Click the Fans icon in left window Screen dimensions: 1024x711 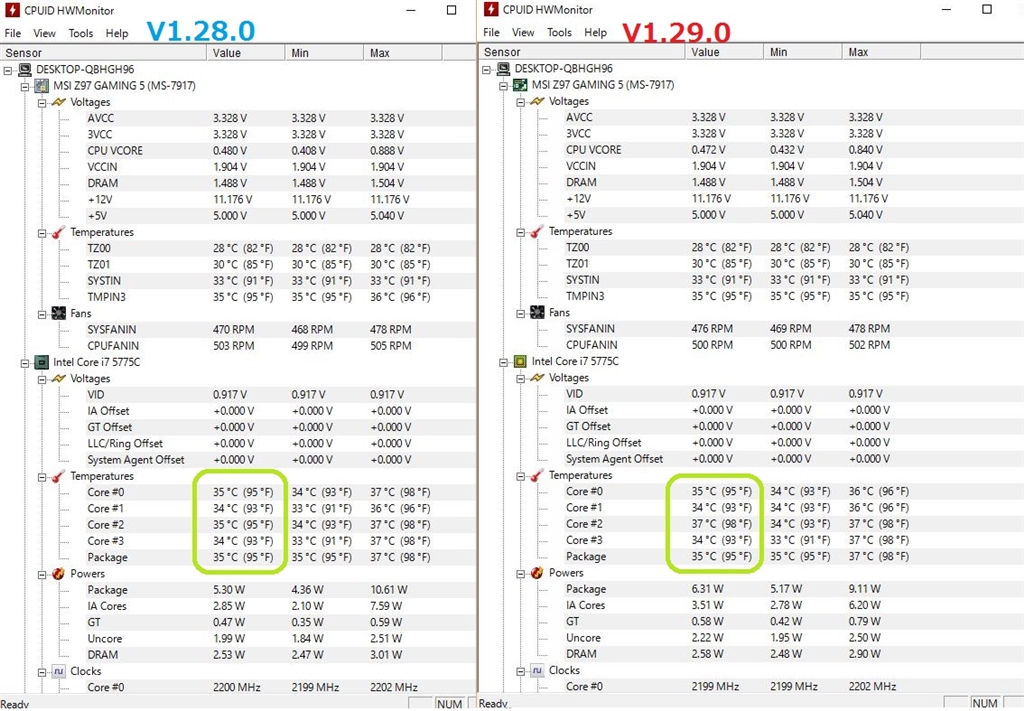(x=59, y=313)
